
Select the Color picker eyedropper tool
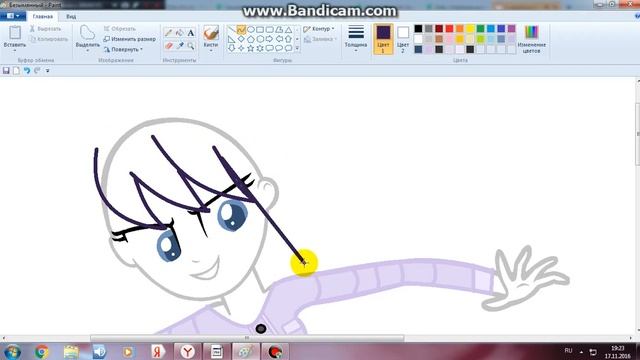(x=180, y=46)
